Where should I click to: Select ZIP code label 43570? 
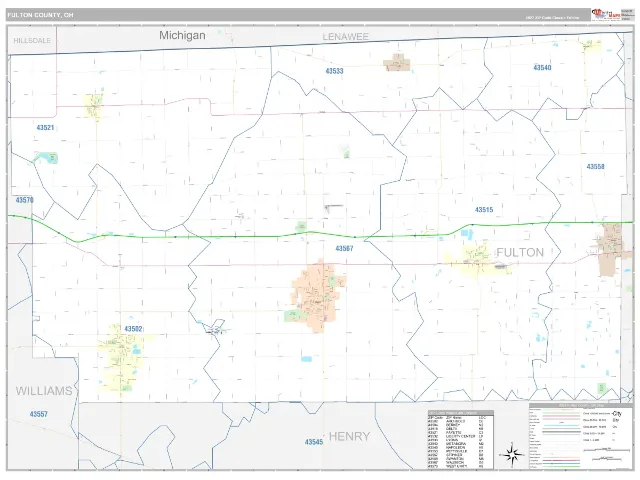click(24, 200)
